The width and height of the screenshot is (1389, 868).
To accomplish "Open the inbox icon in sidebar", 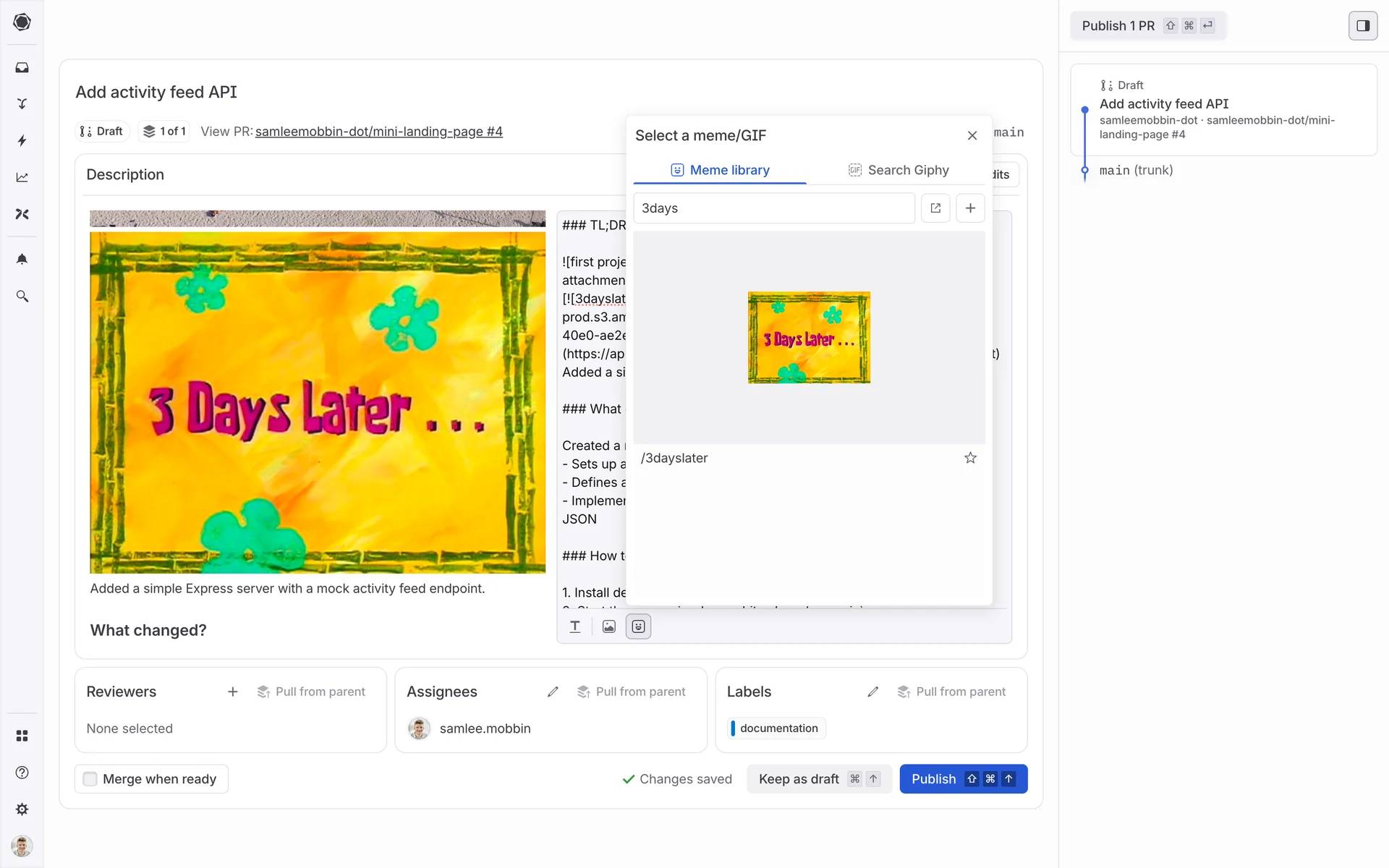I will coord(22,67).
